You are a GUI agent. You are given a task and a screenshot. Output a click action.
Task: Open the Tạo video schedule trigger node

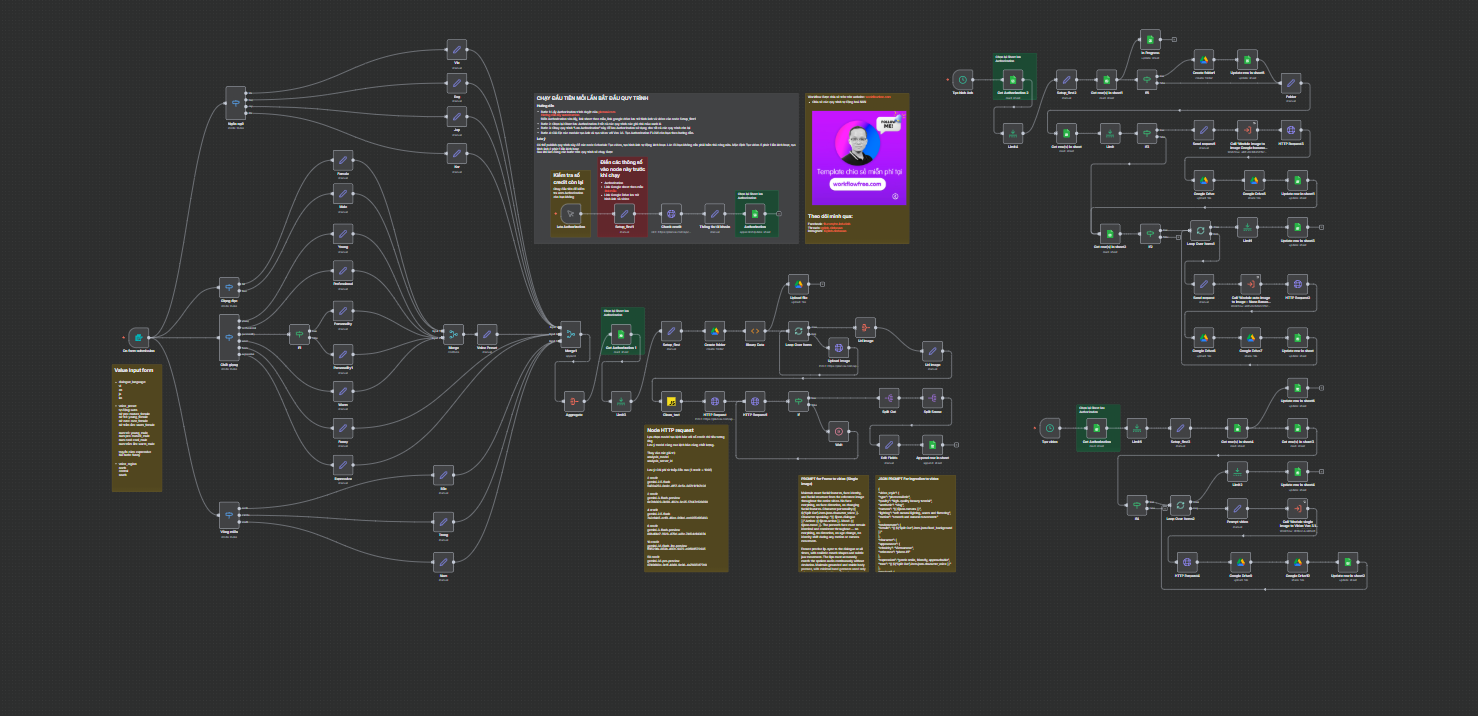pos(1048,427)
